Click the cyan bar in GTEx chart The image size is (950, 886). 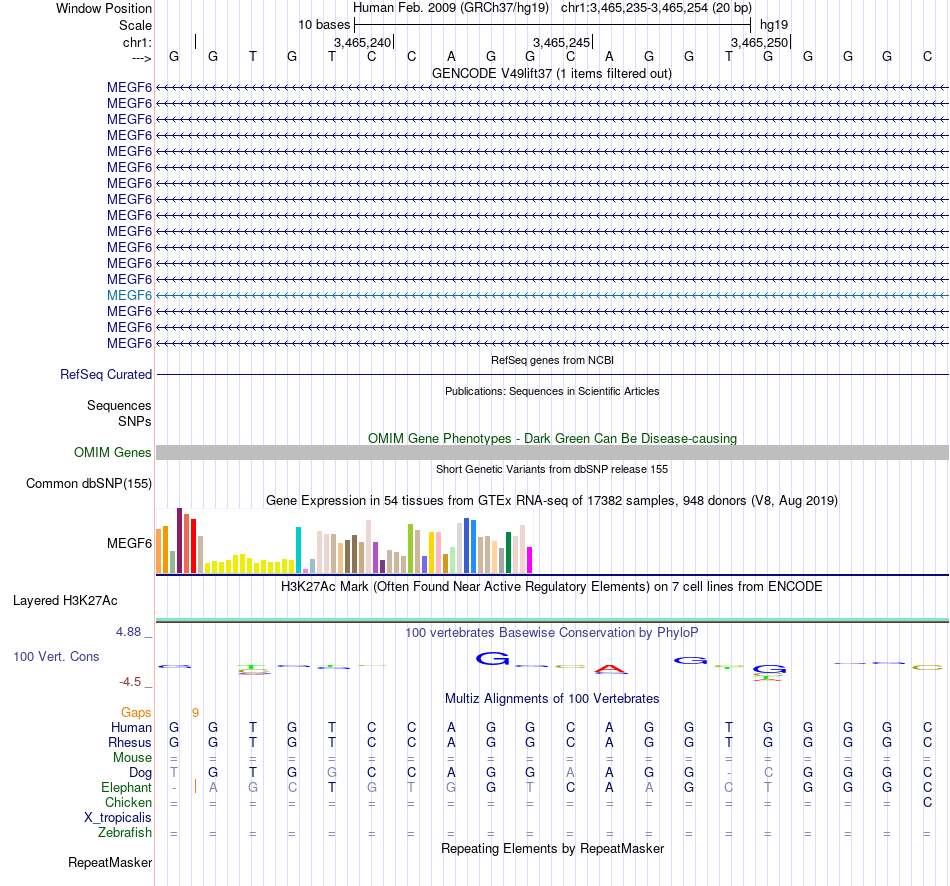click(x=298, y=550)
